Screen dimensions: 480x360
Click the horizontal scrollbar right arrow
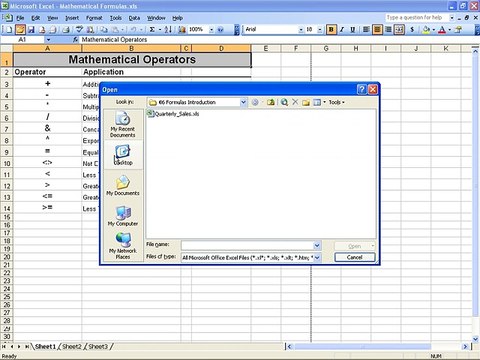465,347
